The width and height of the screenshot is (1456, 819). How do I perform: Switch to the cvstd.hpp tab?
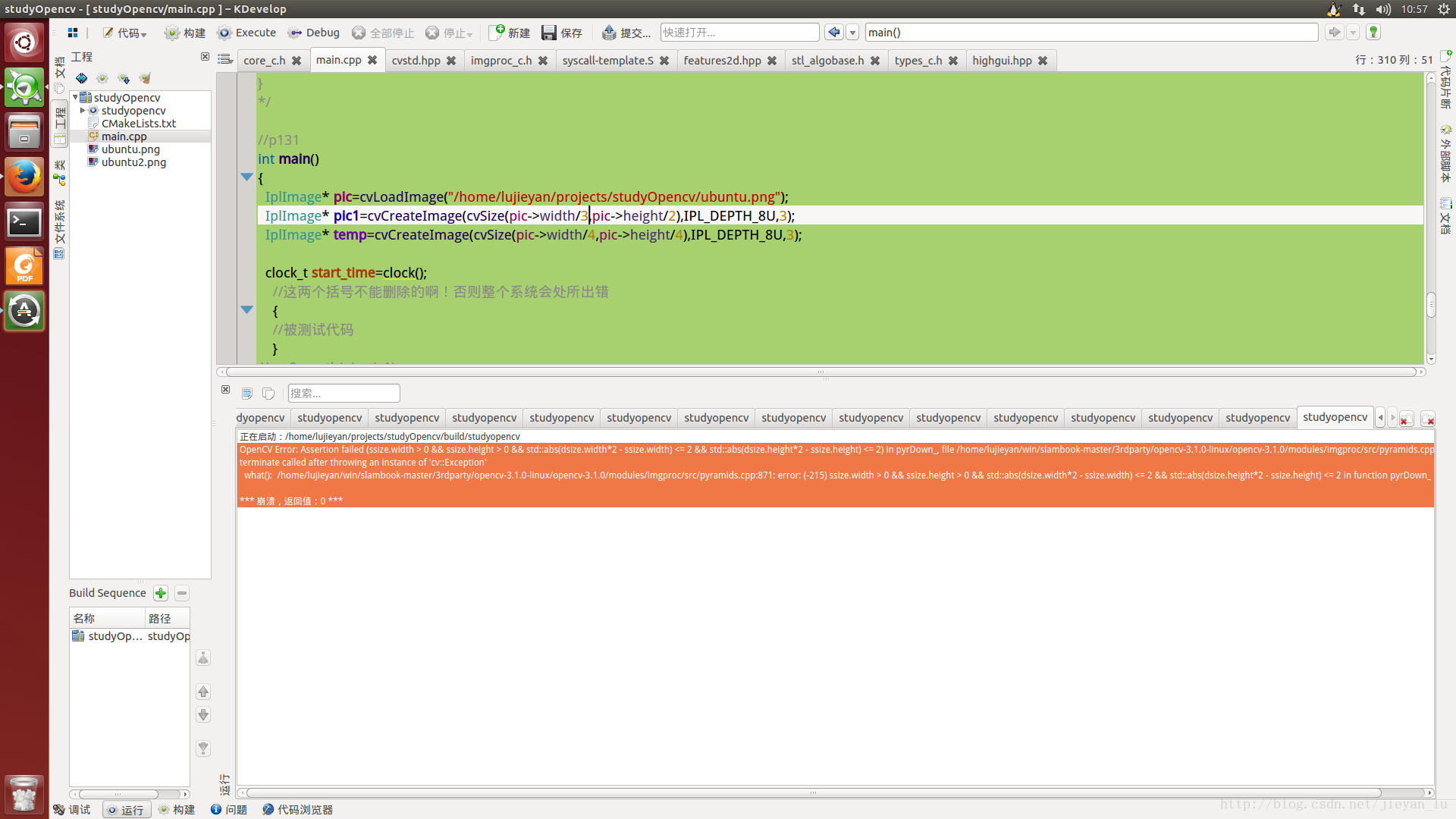pyautogui.click(x=416, y=60)
